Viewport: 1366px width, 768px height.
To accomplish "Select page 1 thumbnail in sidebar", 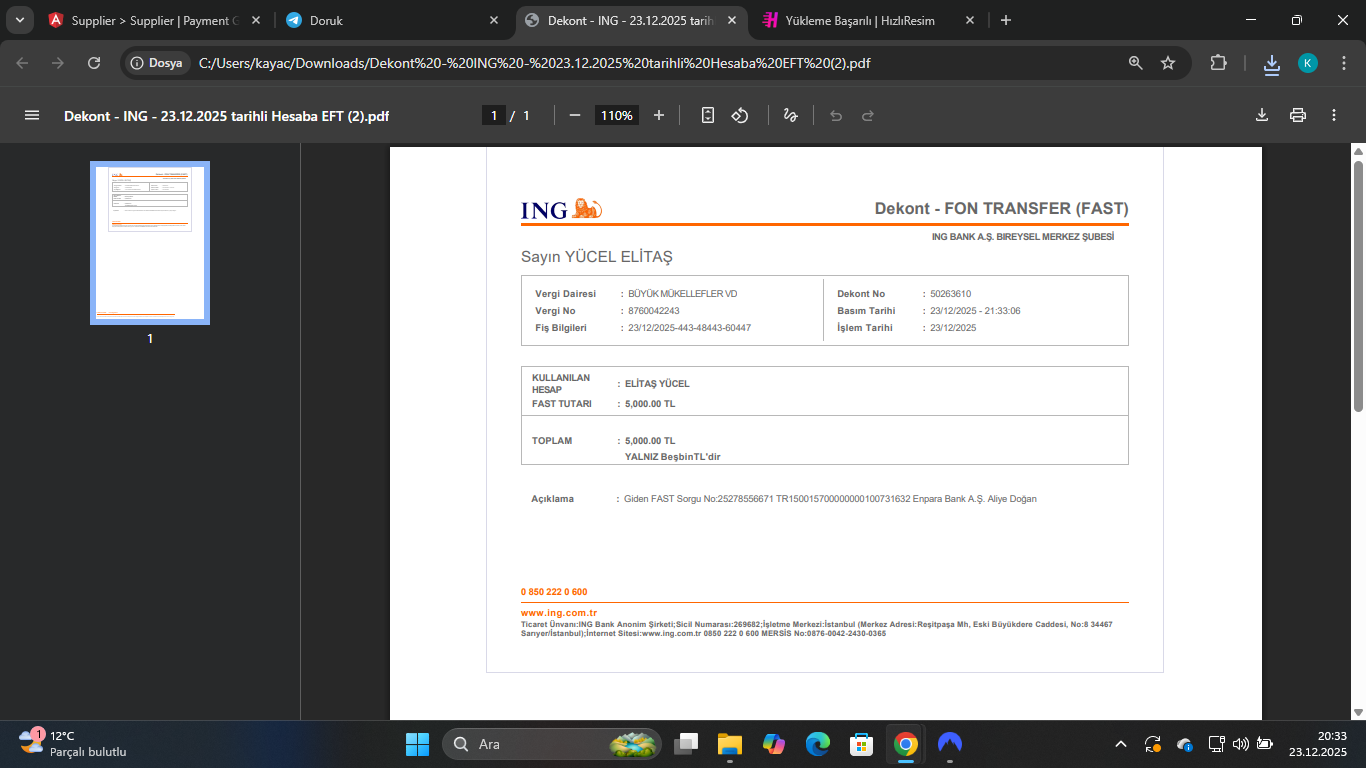I will [150, 243].
